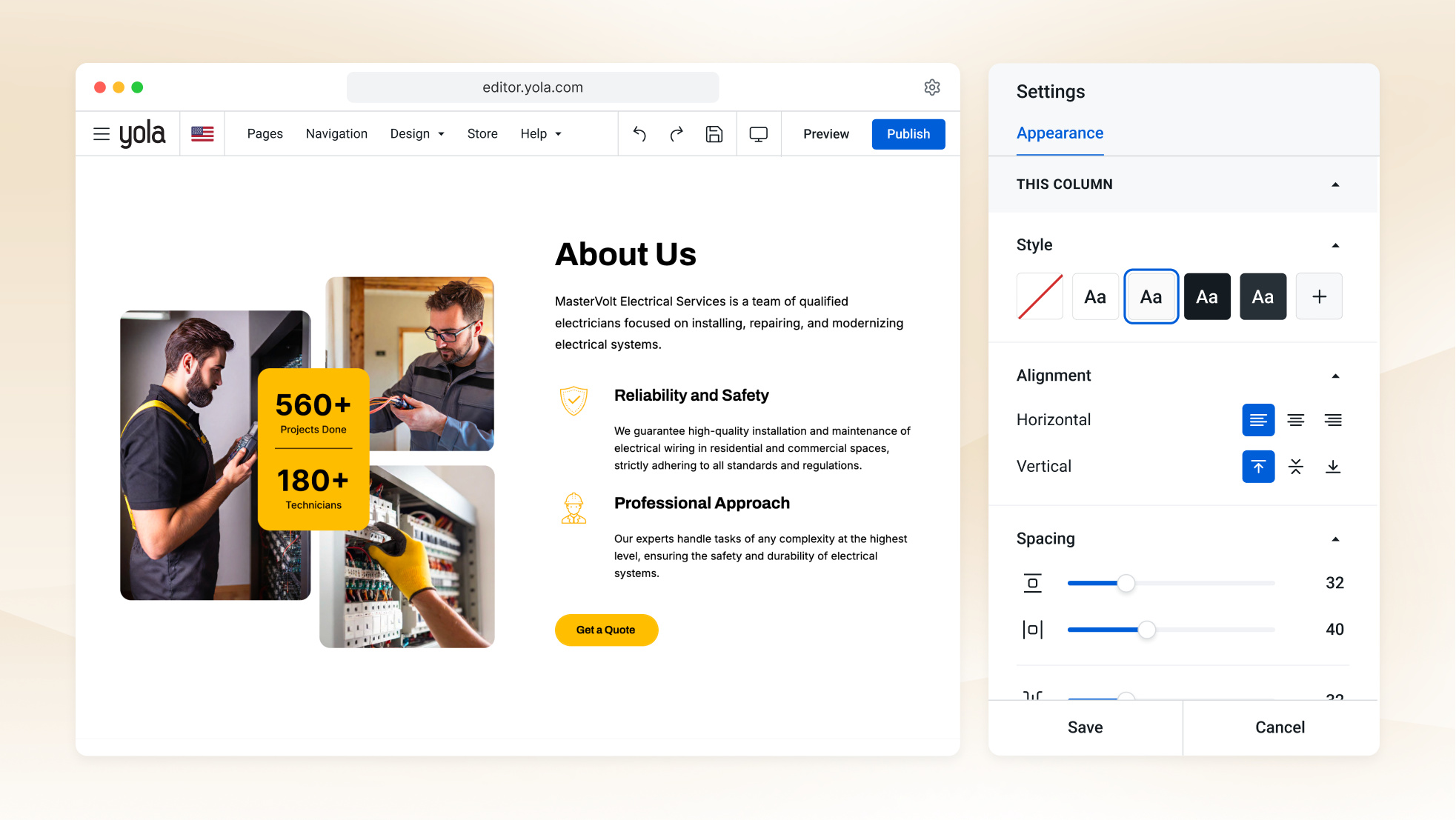Screen dimensions: 1456x820
Task: Open the Help dropdown menu
Action: pyautogui.click(x=541, y=134)
